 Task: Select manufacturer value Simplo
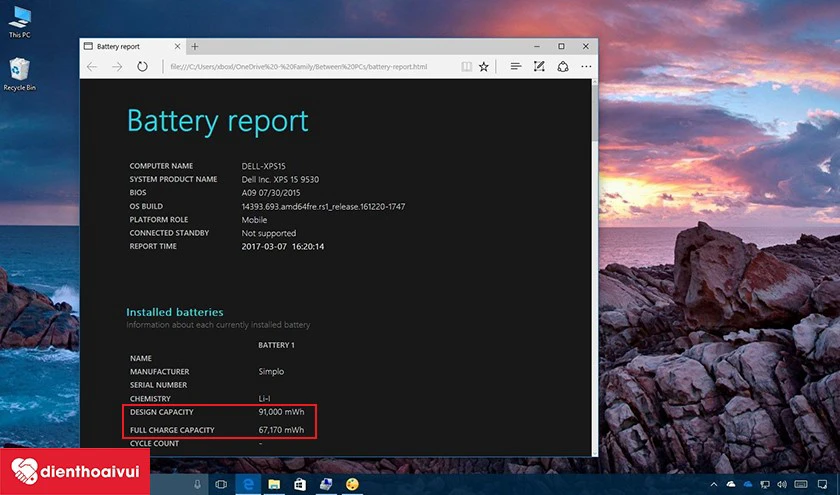pyautogui.click(x=271, y=371)
